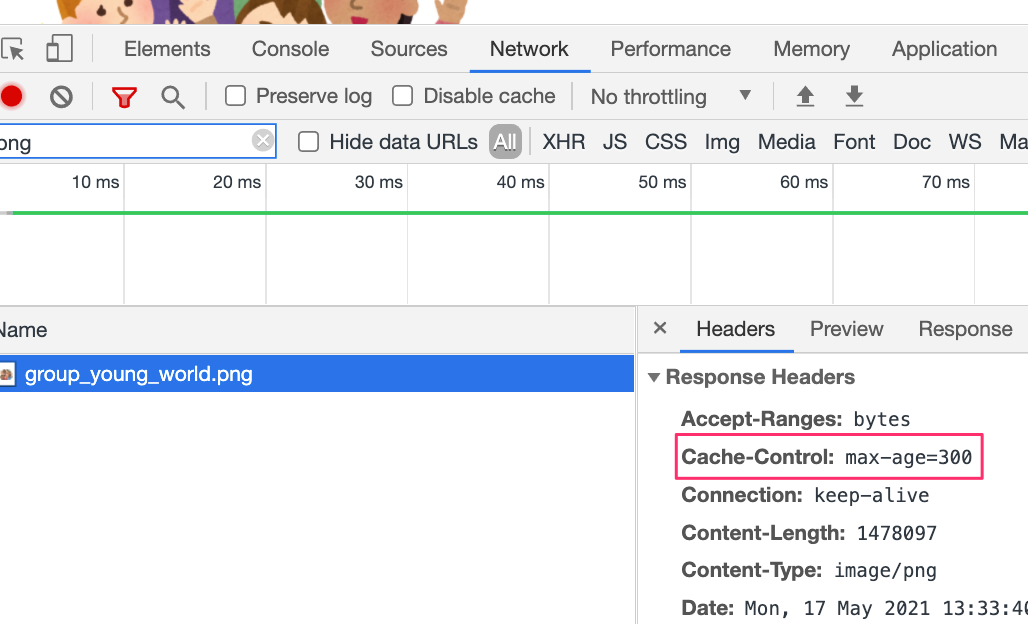Toggle the red filter funnel icon
This screenshot has height=624, width=1028.
[x=124, y=97]
